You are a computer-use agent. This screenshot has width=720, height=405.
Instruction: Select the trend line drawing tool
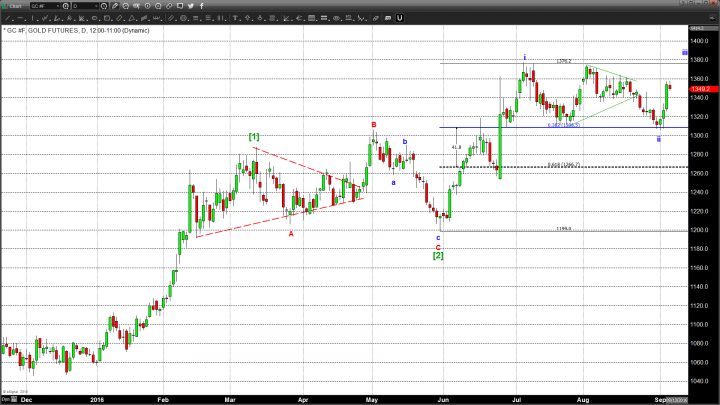click(8, 18)
